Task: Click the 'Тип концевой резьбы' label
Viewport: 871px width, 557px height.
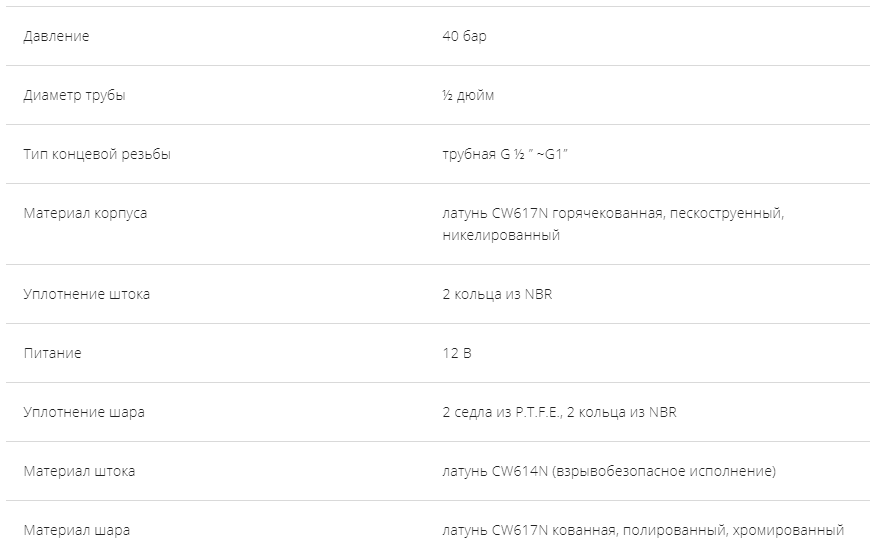Action: click(x=97, y=154)
